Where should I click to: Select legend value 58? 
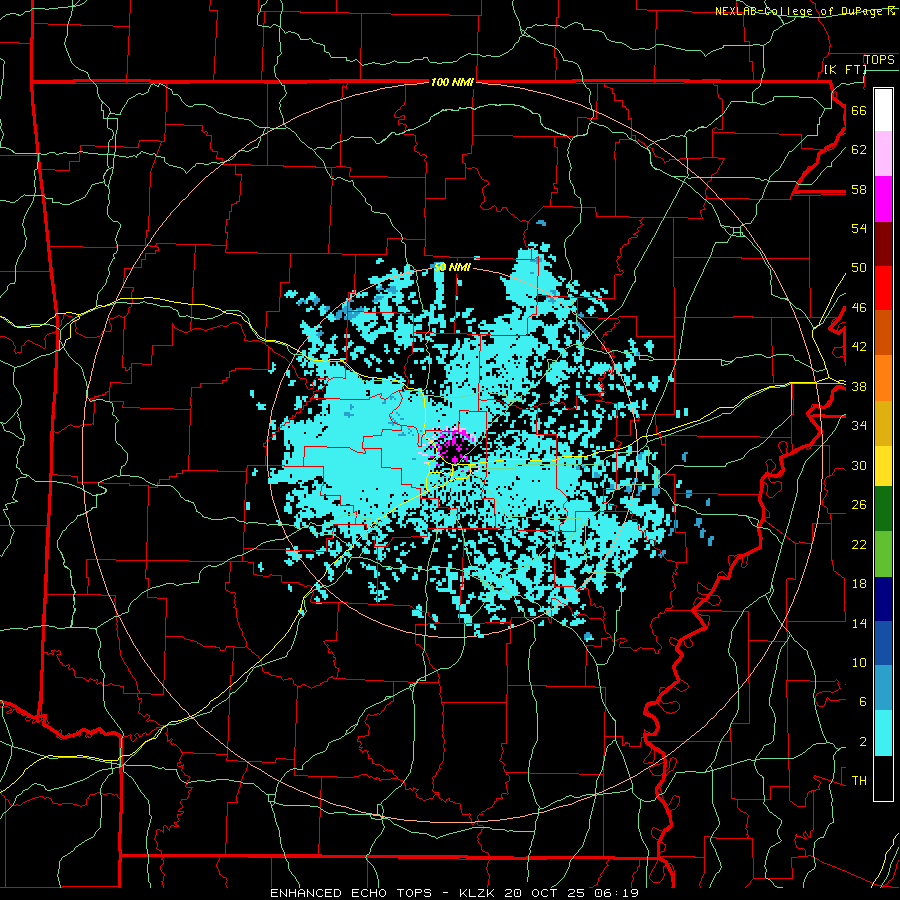[x=859, y=189]
